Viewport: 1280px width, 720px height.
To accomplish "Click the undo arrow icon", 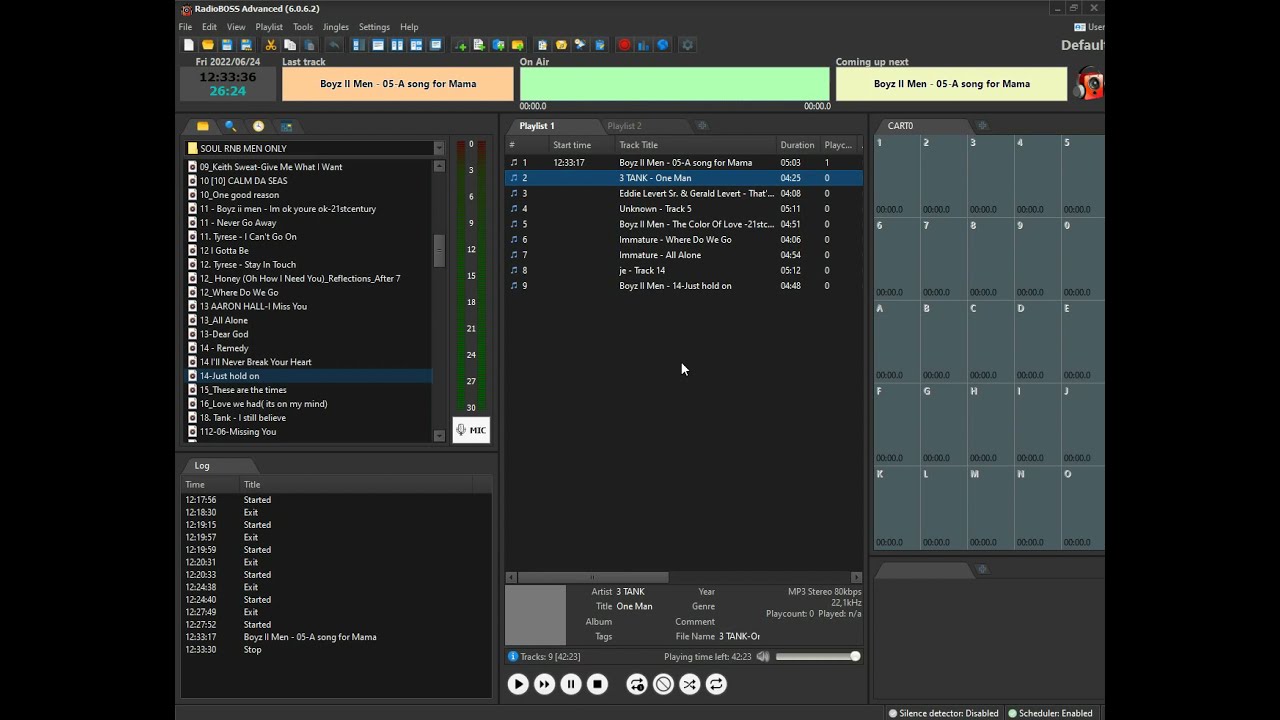I will point(334,45).
